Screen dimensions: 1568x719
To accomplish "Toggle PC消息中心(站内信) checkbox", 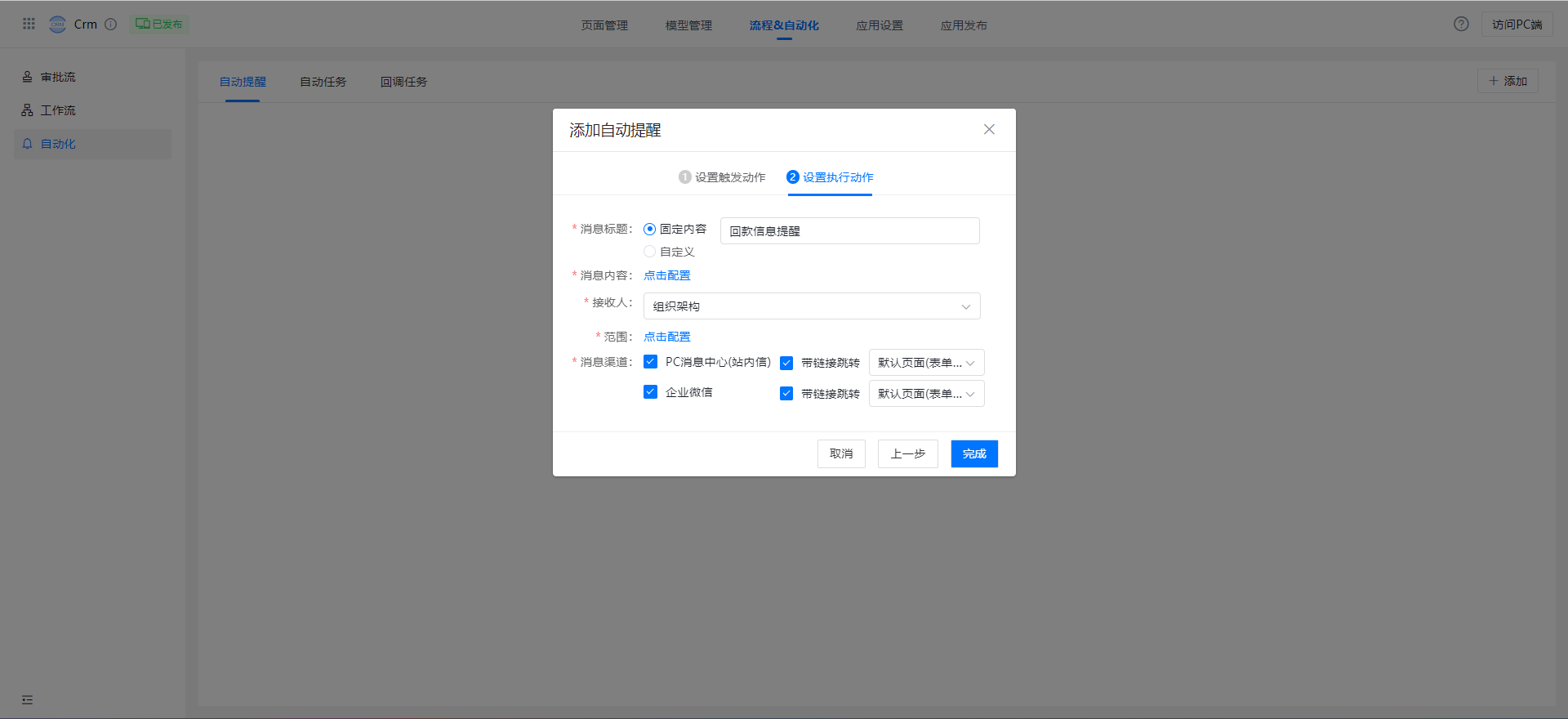I will click(651, 361).
